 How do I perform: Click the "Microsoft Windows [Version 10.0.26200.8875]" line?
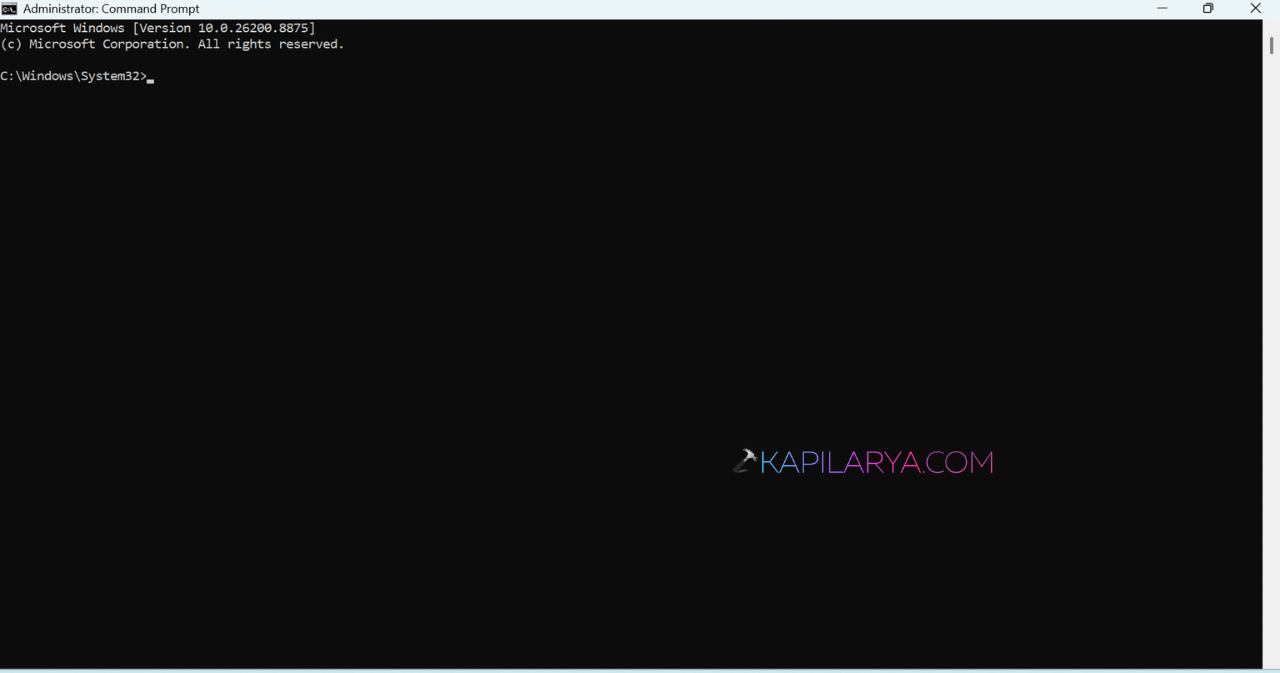tap(158, 28)
